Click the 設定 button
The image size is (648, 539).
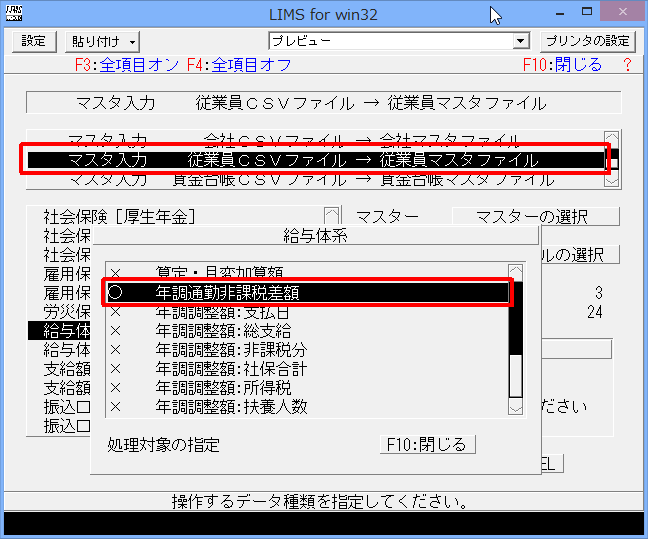coord(33,41)
